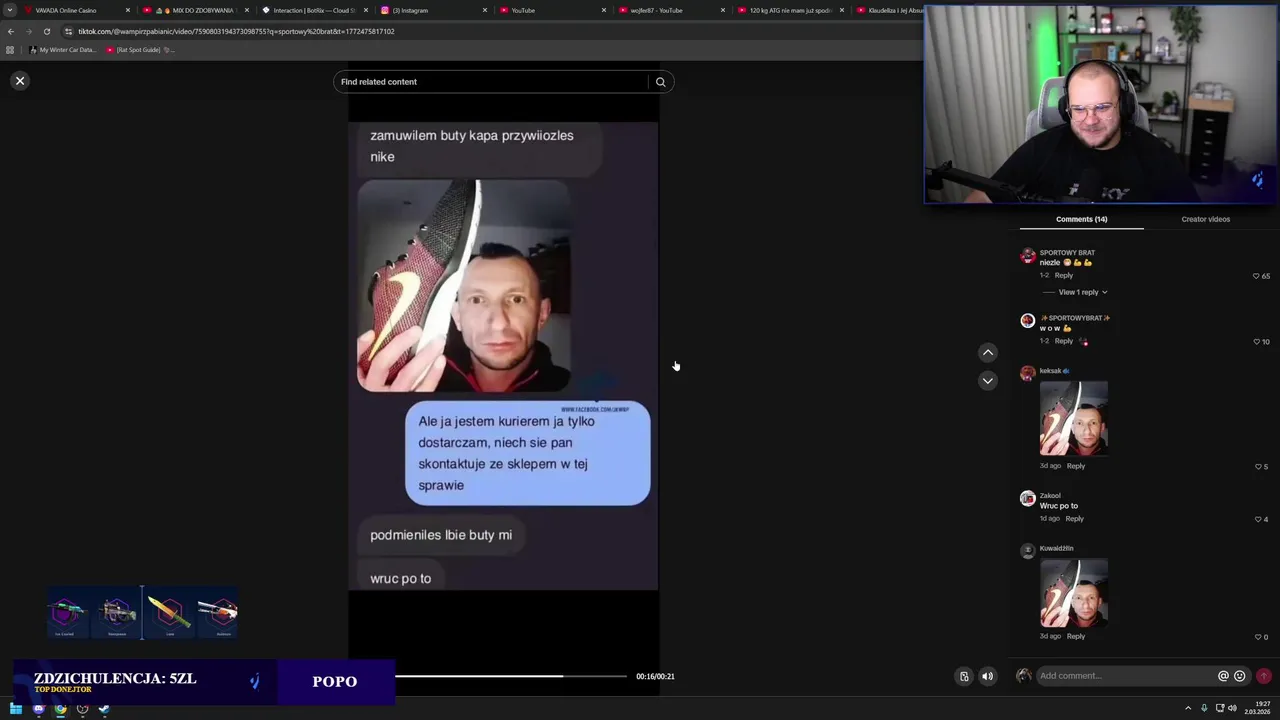This screenshot has width=1280, height=720.
Task: Open Kuwaidžiln's comment image thumbnail
Action: coord(1074,592)
